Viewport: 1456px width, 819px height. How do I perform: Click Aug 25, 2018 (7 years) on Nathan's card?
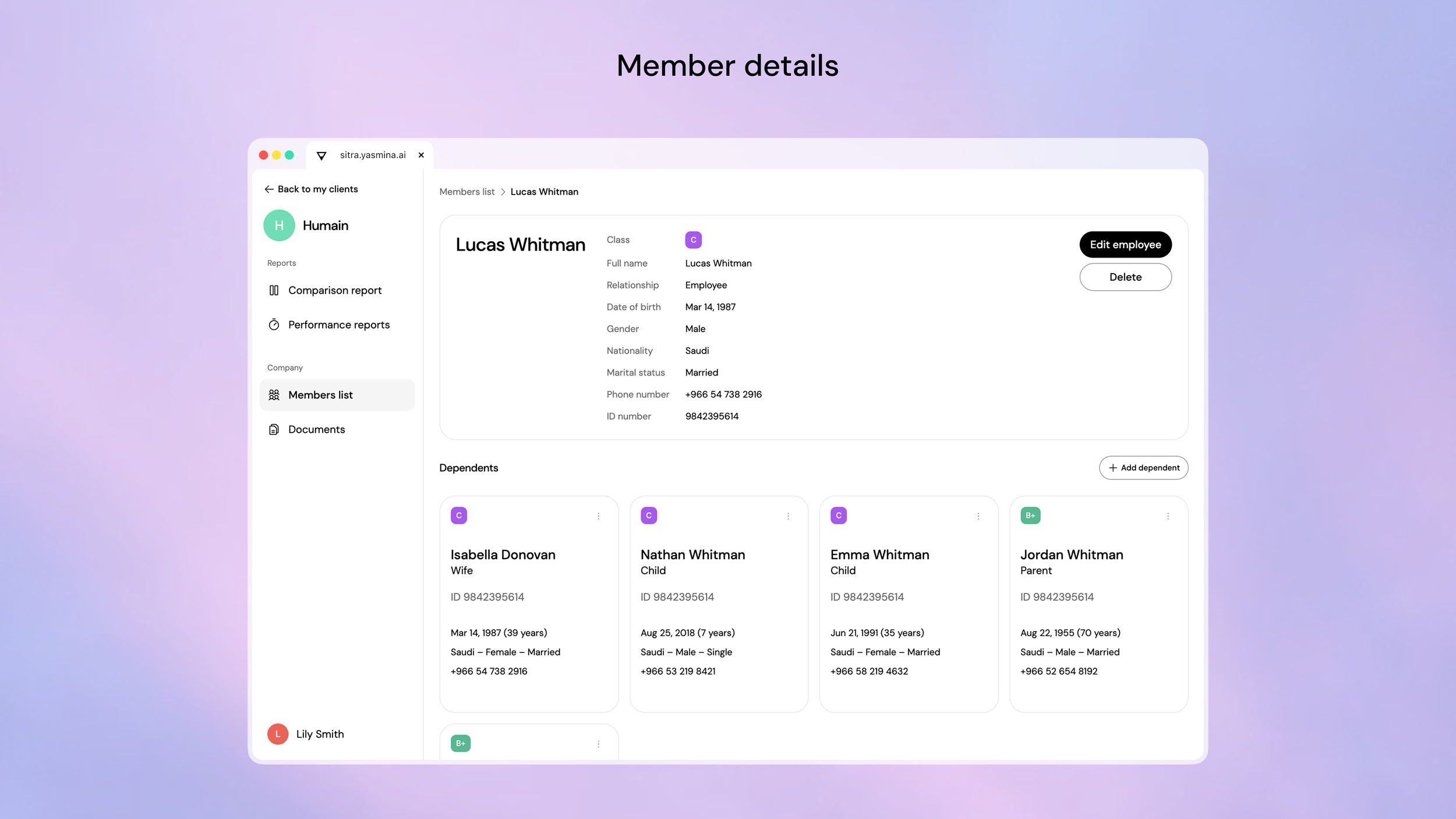coord(687,633)
